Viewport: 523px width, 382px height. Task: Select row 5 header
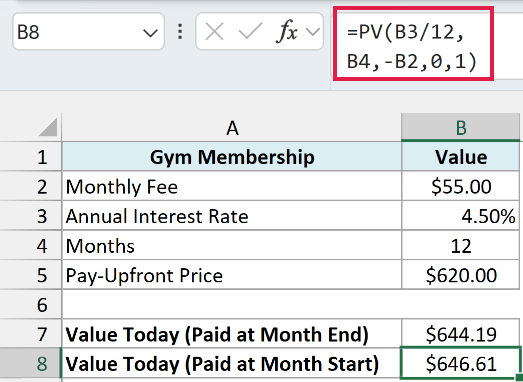click(x=31, y=275)
